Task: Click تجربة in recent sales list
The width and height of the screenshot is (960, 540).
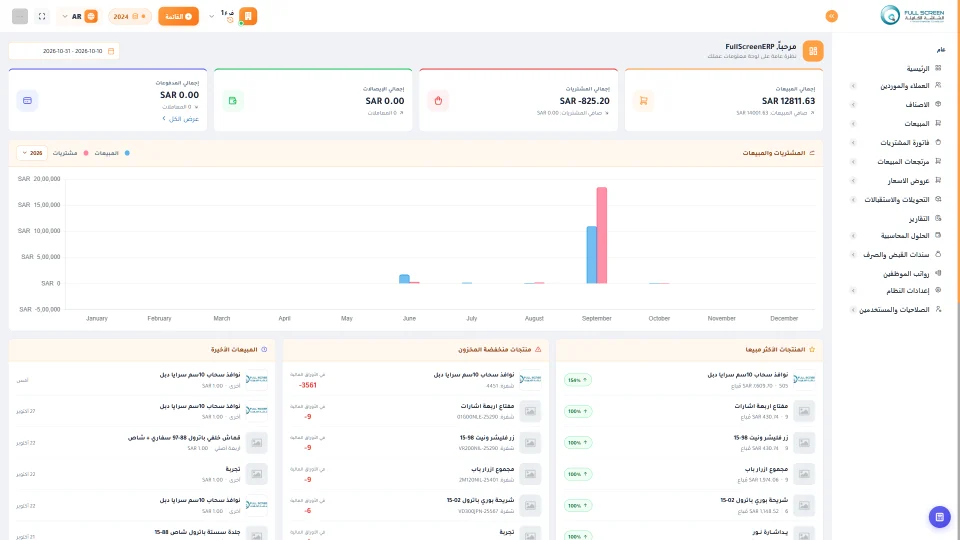Action: pyautogui.click(x=233, y=469)
